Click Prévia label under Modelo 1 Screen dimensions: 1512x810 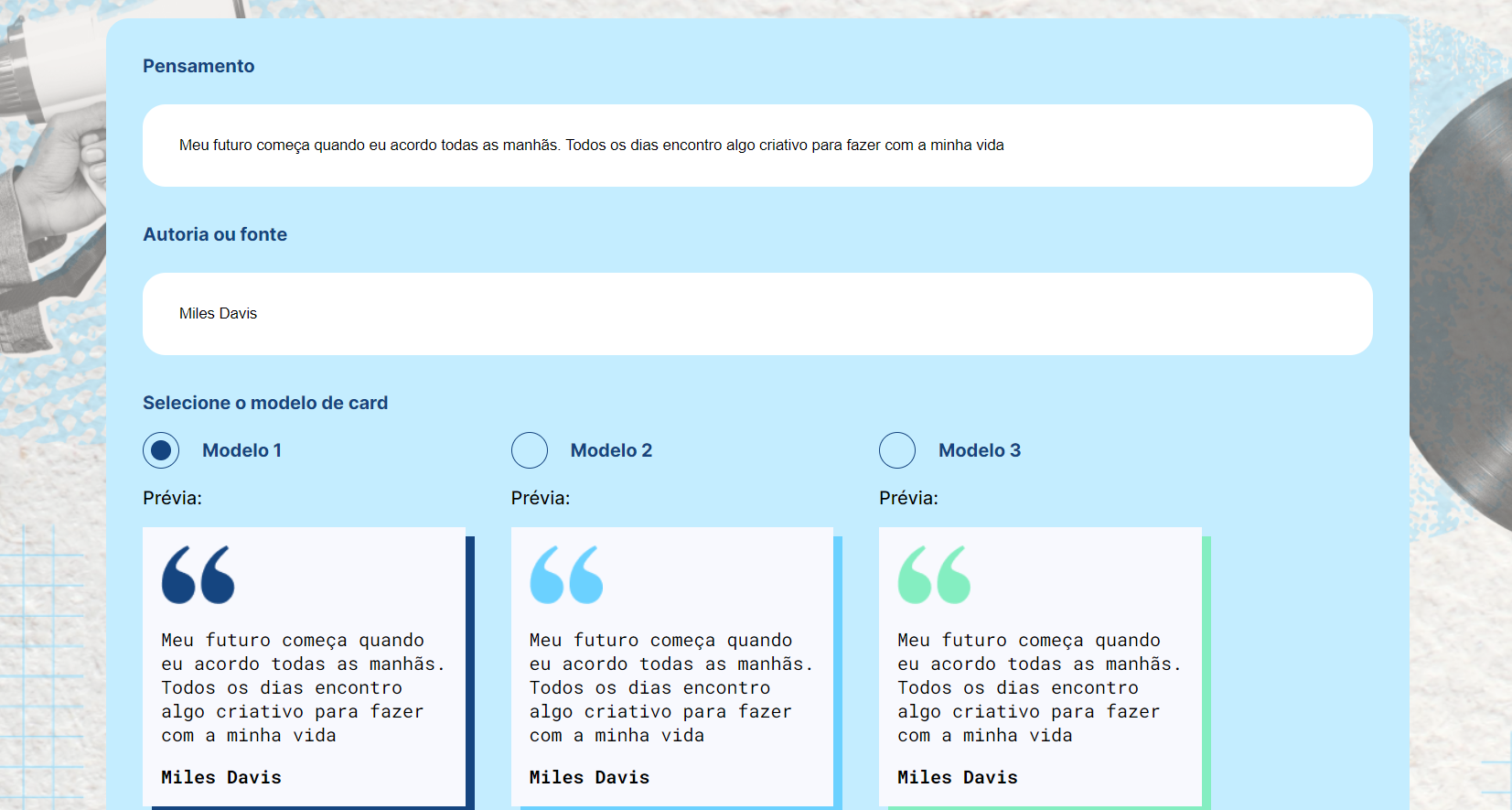click(x=172, y=498)
